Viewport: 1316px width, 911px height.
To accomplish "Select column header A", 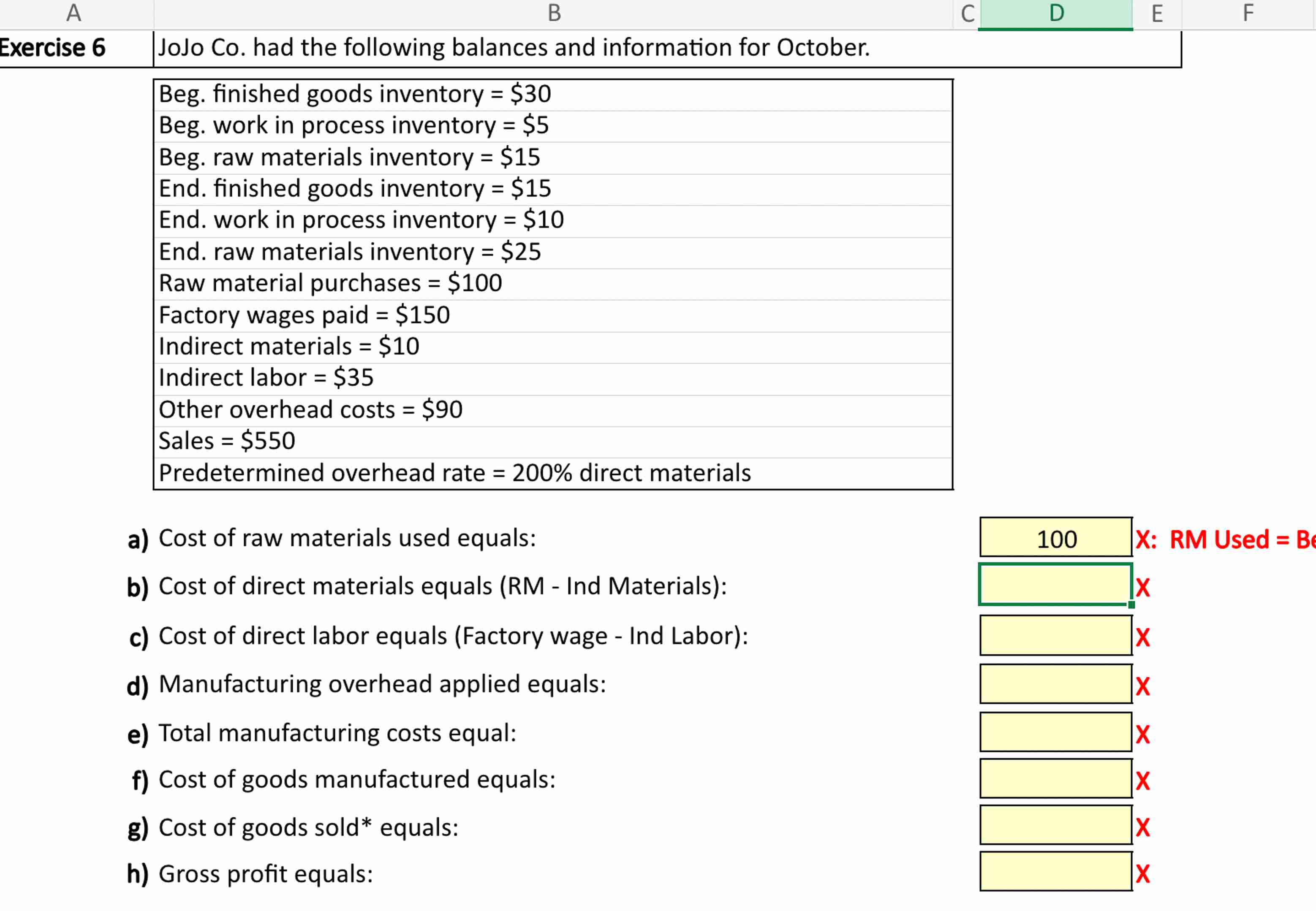I will (x=73, y=13).
